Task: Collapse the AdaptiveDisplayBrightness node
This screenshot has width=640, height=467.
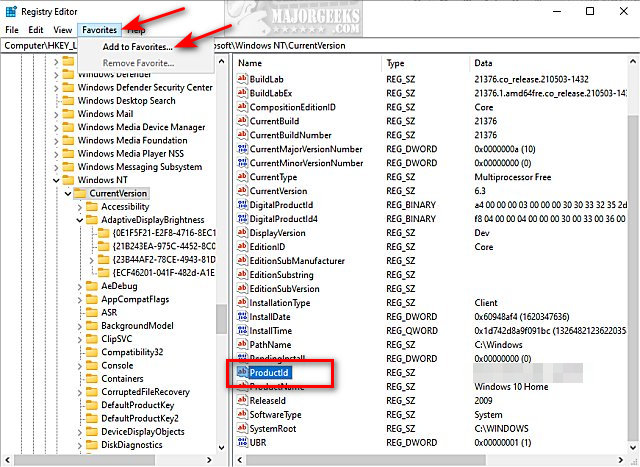Action: pos(80,220)
